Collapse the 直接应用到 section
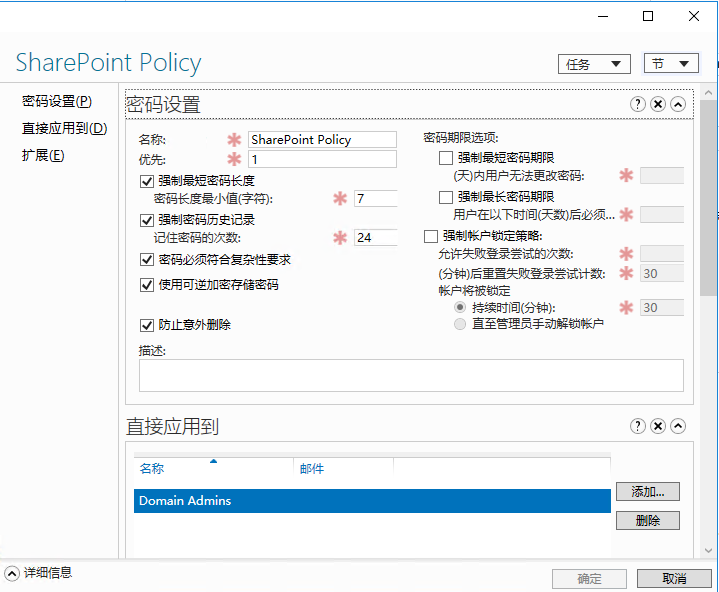719x592 pixels. click(x=678, y=426)
